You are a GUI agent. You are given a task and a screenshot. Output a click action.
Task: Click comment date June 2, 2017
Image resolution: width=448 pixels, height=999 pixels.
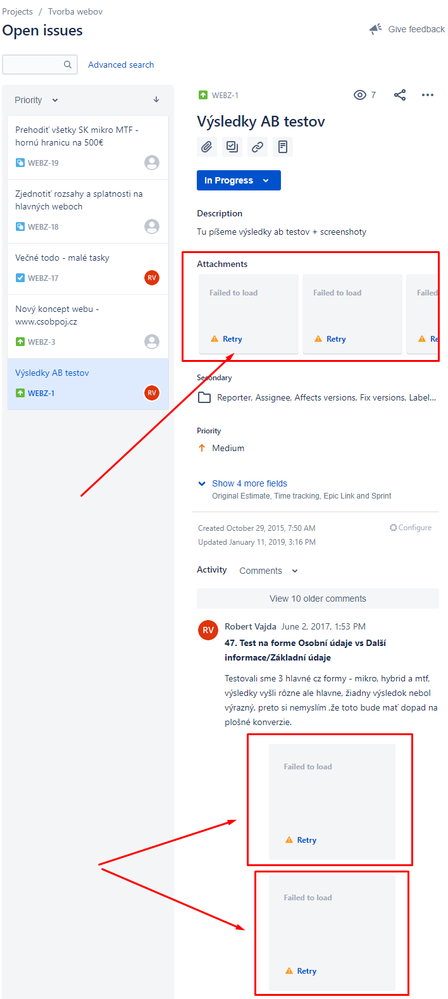[x=324, y=626]
